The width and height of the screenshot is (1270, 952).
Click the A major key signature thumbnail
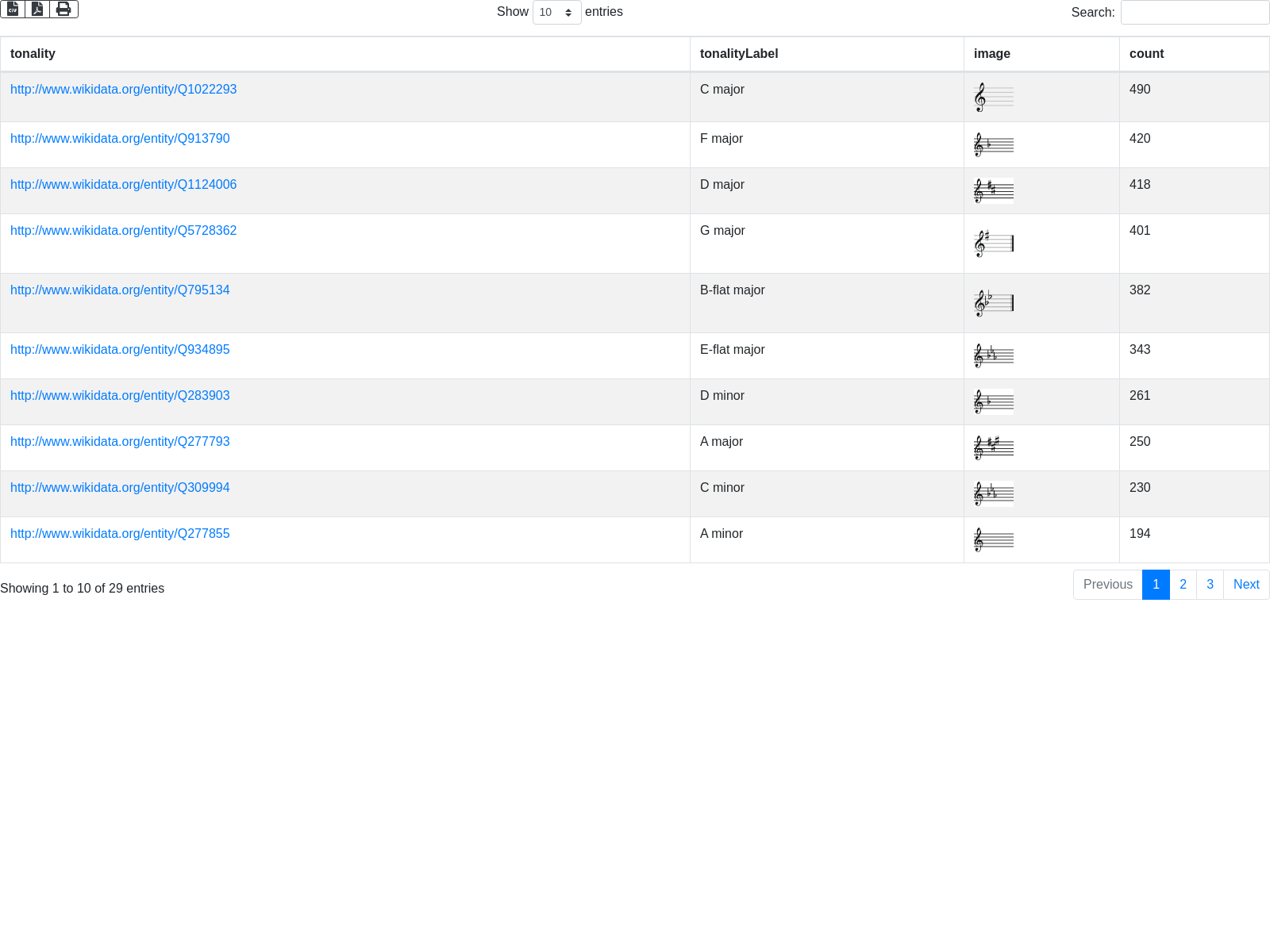pos(993,448)
